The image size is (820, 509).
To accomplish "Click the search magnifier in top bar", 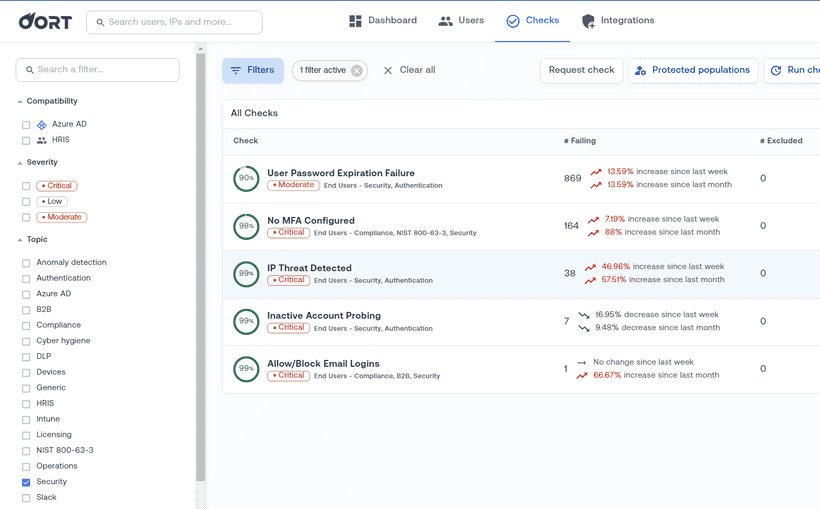I will (x=98, y=22).
